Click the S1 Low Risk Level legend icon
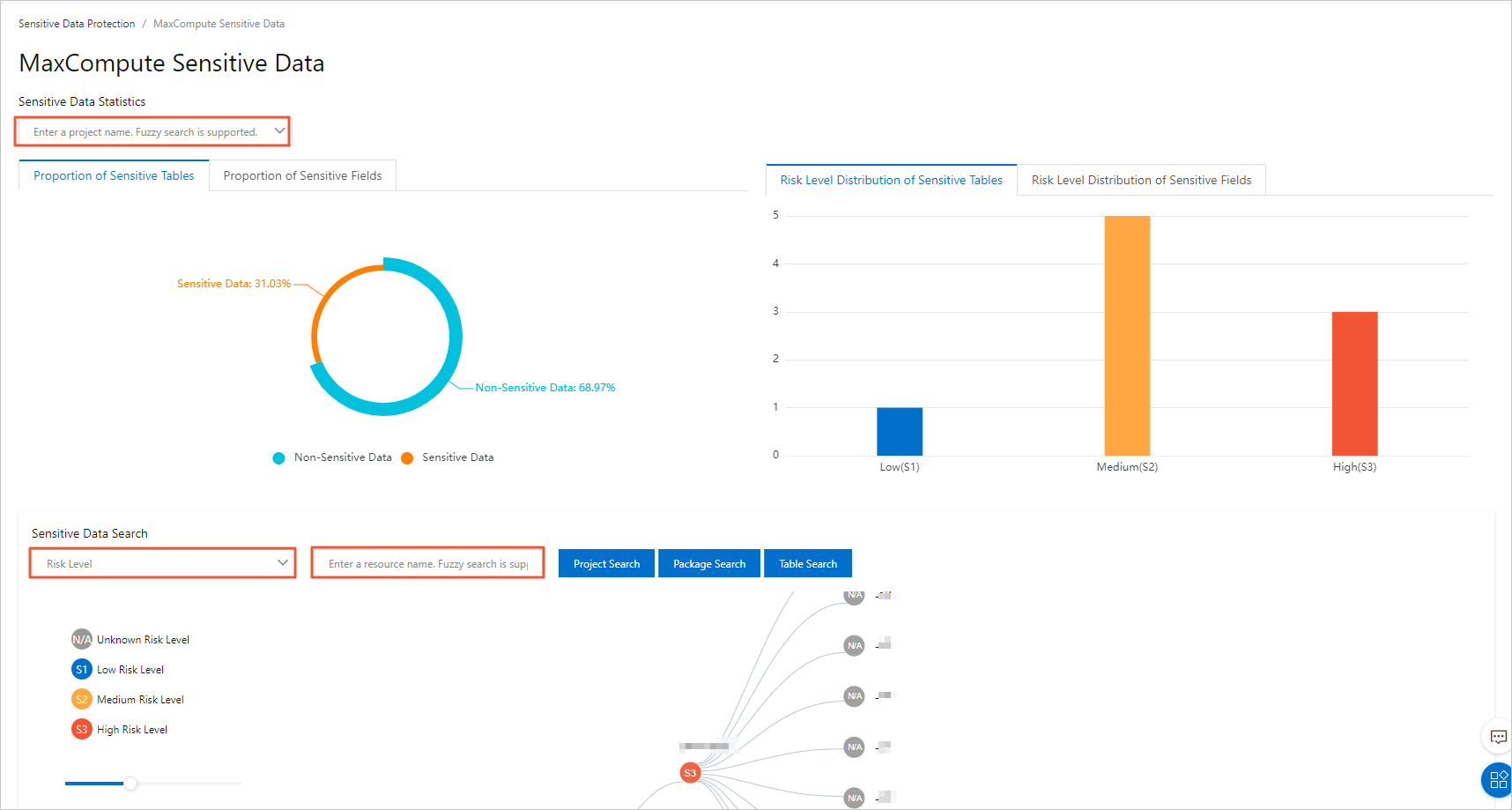1512x810 pixels. pos(82,670)
